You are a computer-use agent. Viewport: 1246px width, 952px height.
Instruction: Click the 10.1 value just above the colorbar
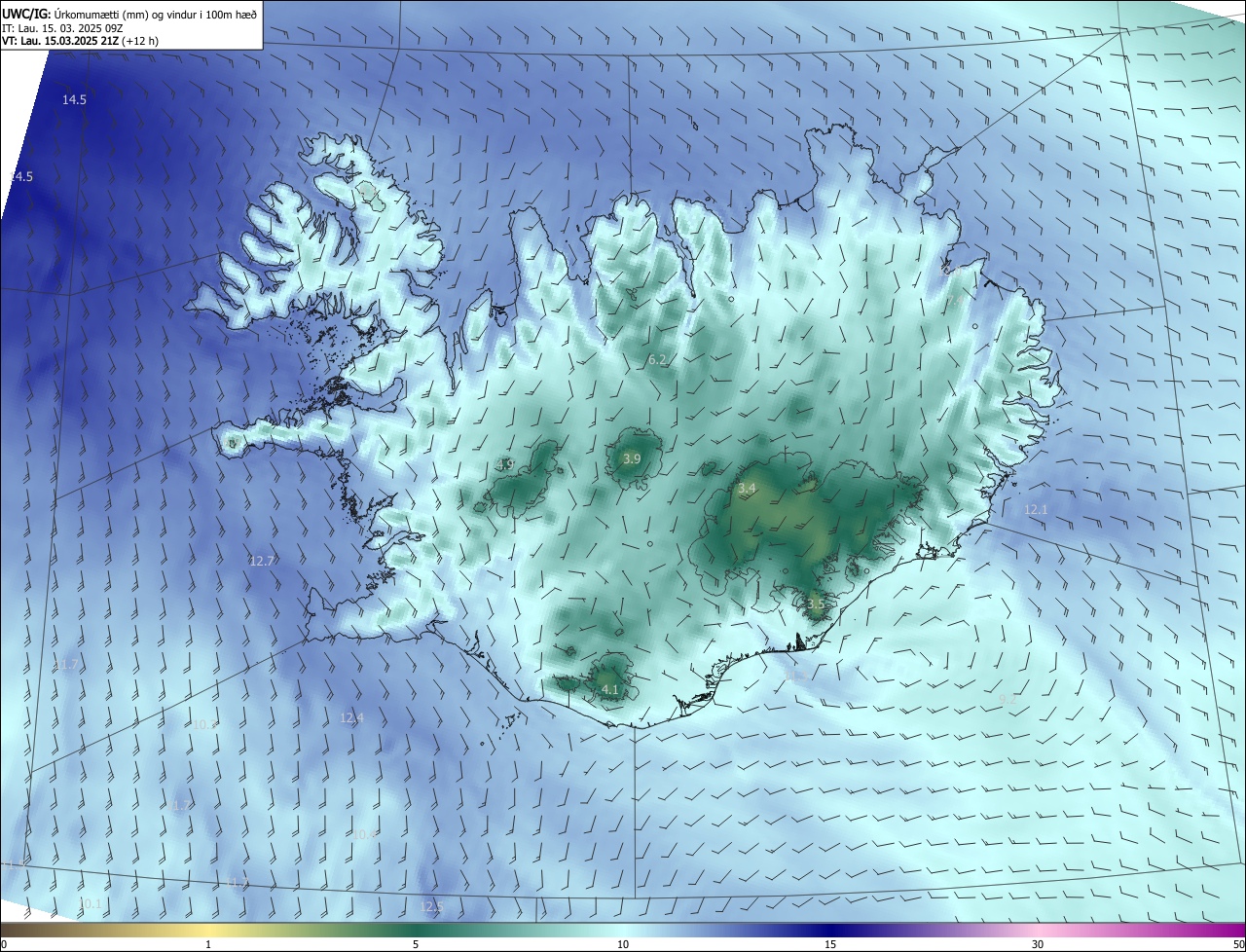tap(90, 904)
